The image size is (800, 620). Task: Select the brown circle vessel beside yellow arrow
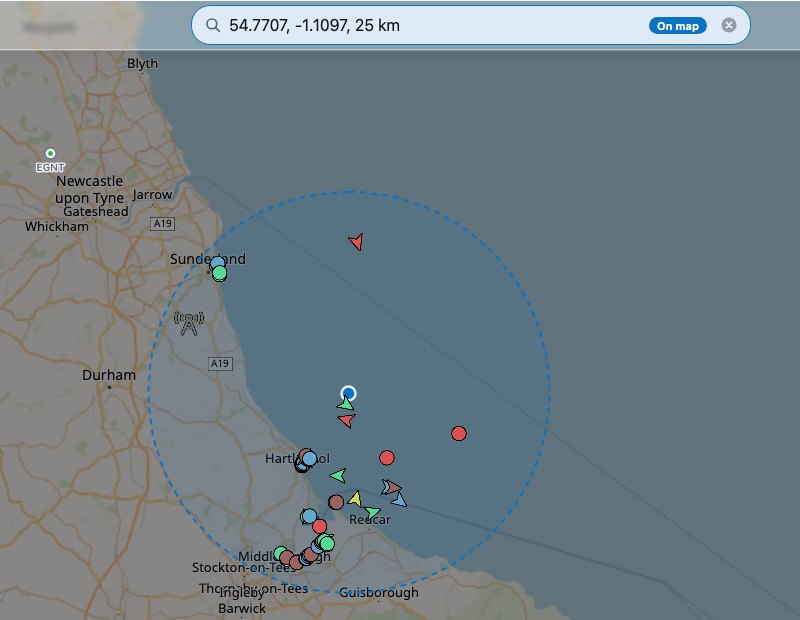pyautogui.click(x=336, y=502)
